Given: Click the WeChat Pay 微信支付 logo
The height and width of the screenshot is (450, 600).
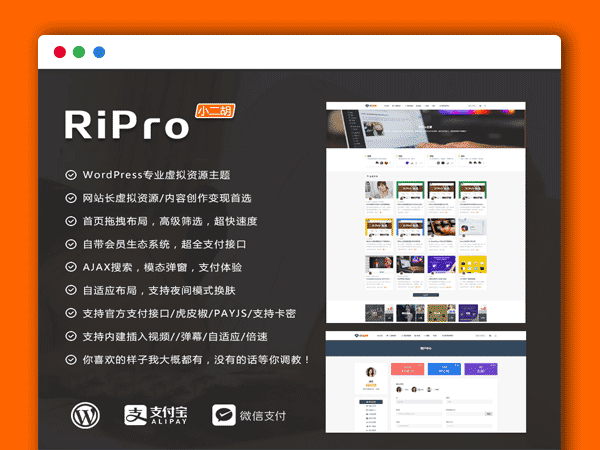Looking at the screenshot, I should [249, 414].
